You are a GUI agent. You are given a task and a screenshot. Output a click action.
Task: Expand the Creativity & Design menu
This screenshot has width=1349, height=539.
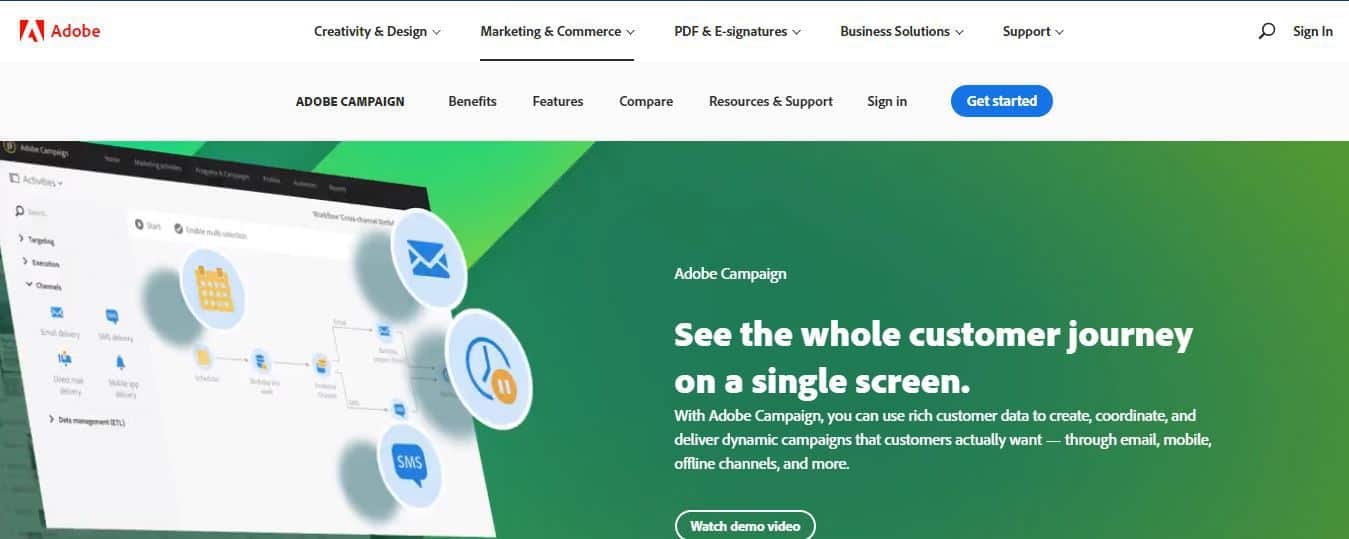(x=377, y=31)
